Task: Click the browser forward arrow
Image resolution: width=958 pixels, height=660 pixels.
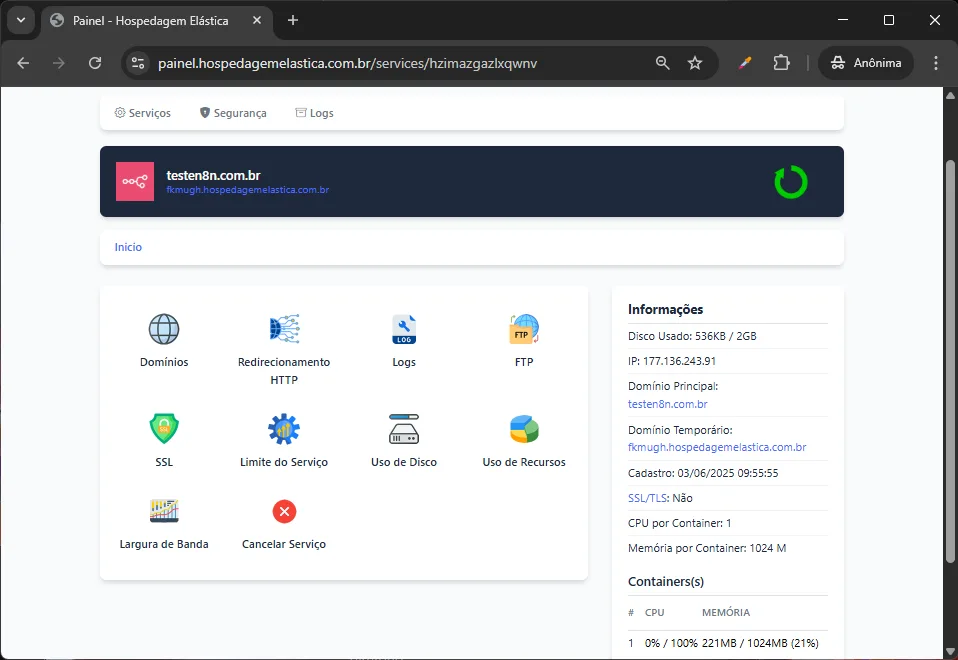Action: point(59,63)
